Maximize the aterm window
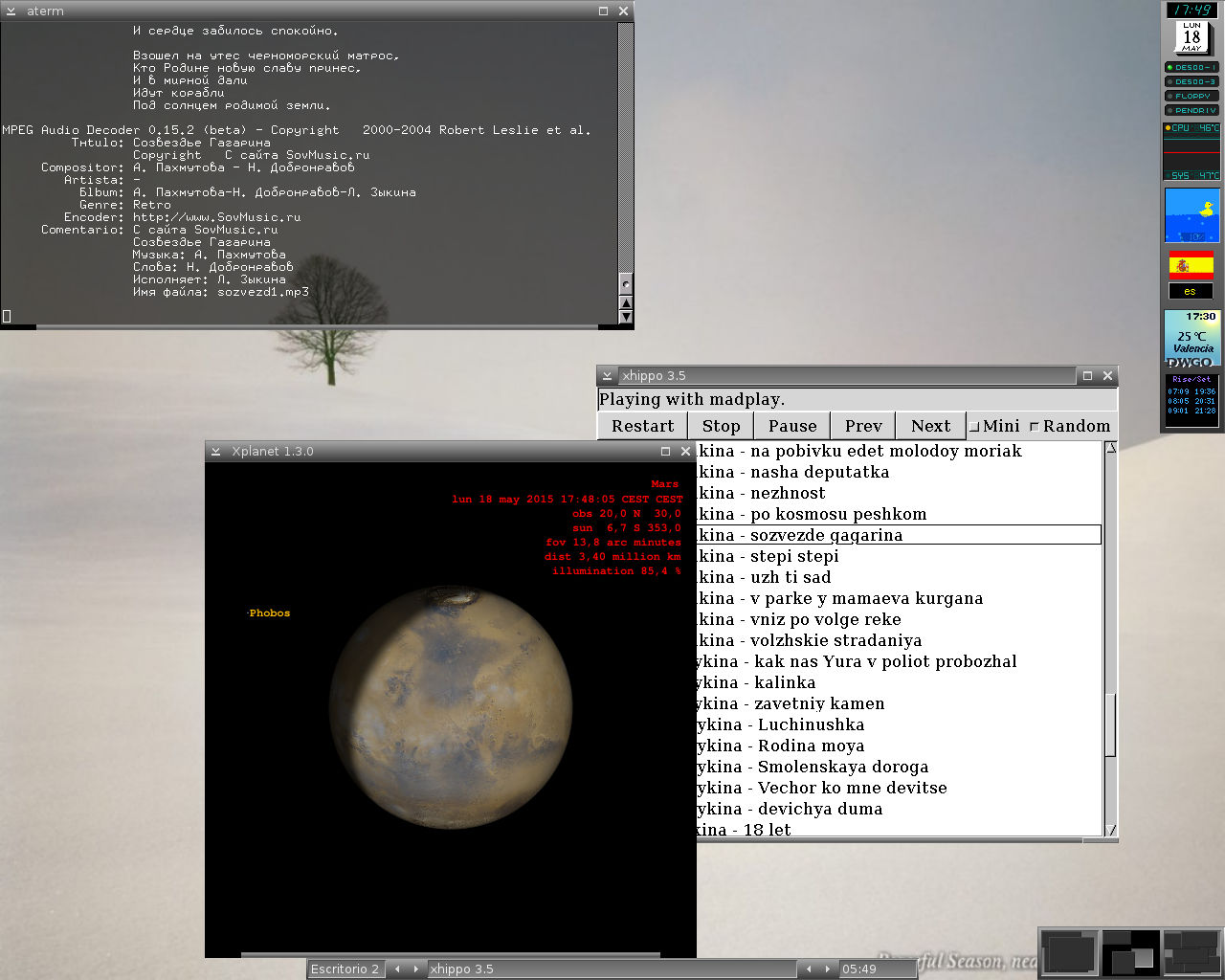This screenshot has height=980, width=1225. 603,11
